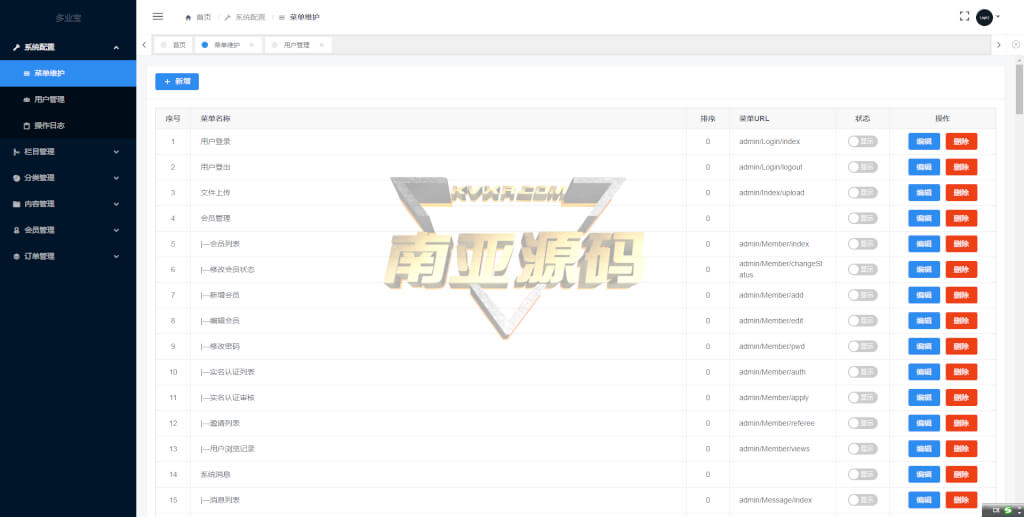Switch to the 首页 tab
The width and height of the screenshot is (1024, 517).
(173, 45)
